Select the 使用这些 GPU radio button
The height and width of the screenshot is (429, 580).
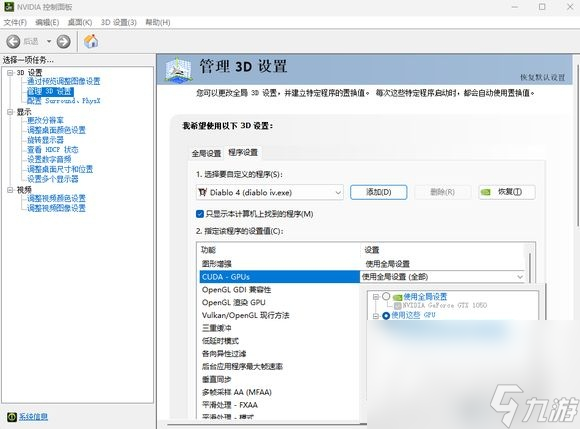(386, 315)
